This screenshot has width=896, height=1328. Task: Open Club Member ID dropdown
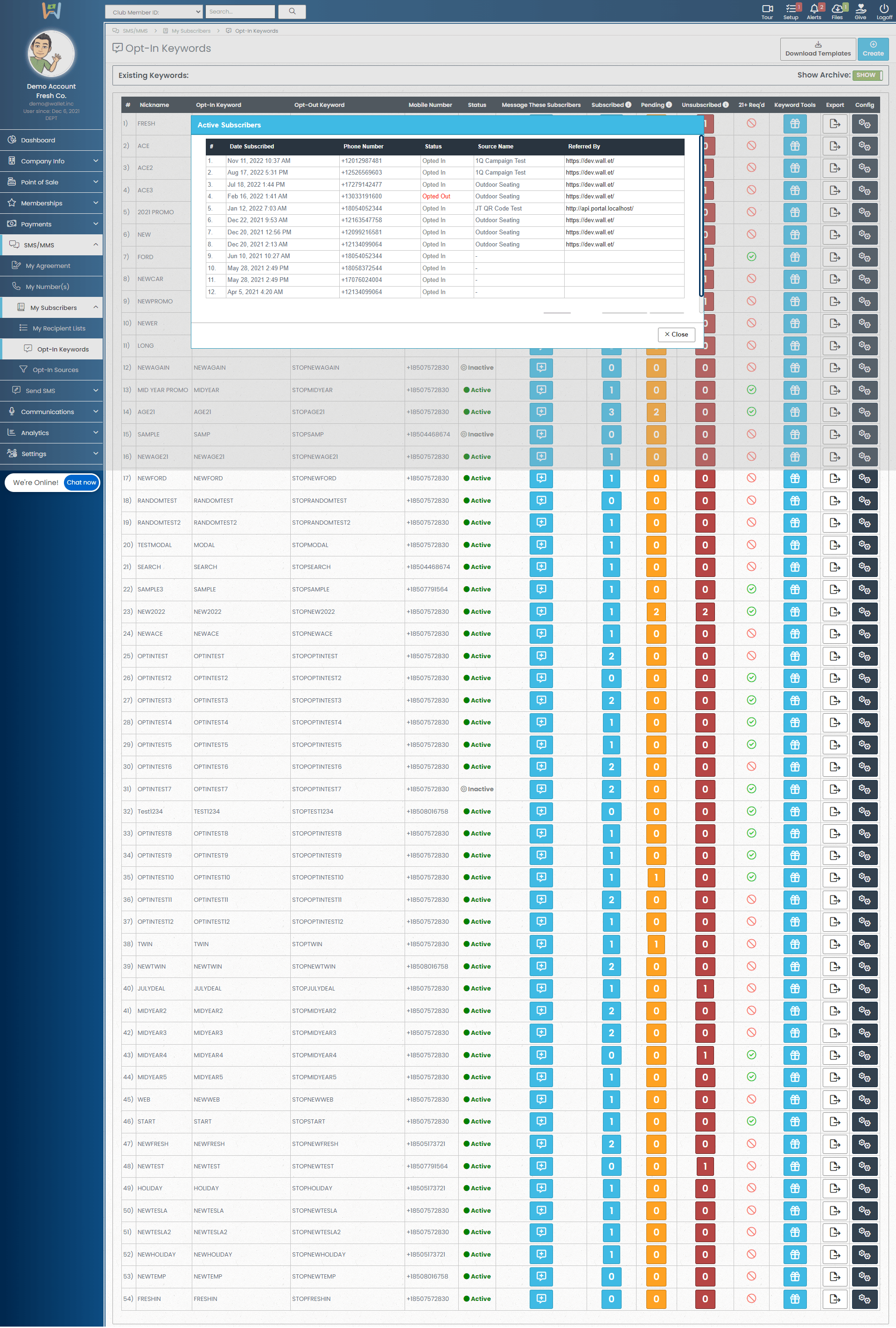[154, 12]
